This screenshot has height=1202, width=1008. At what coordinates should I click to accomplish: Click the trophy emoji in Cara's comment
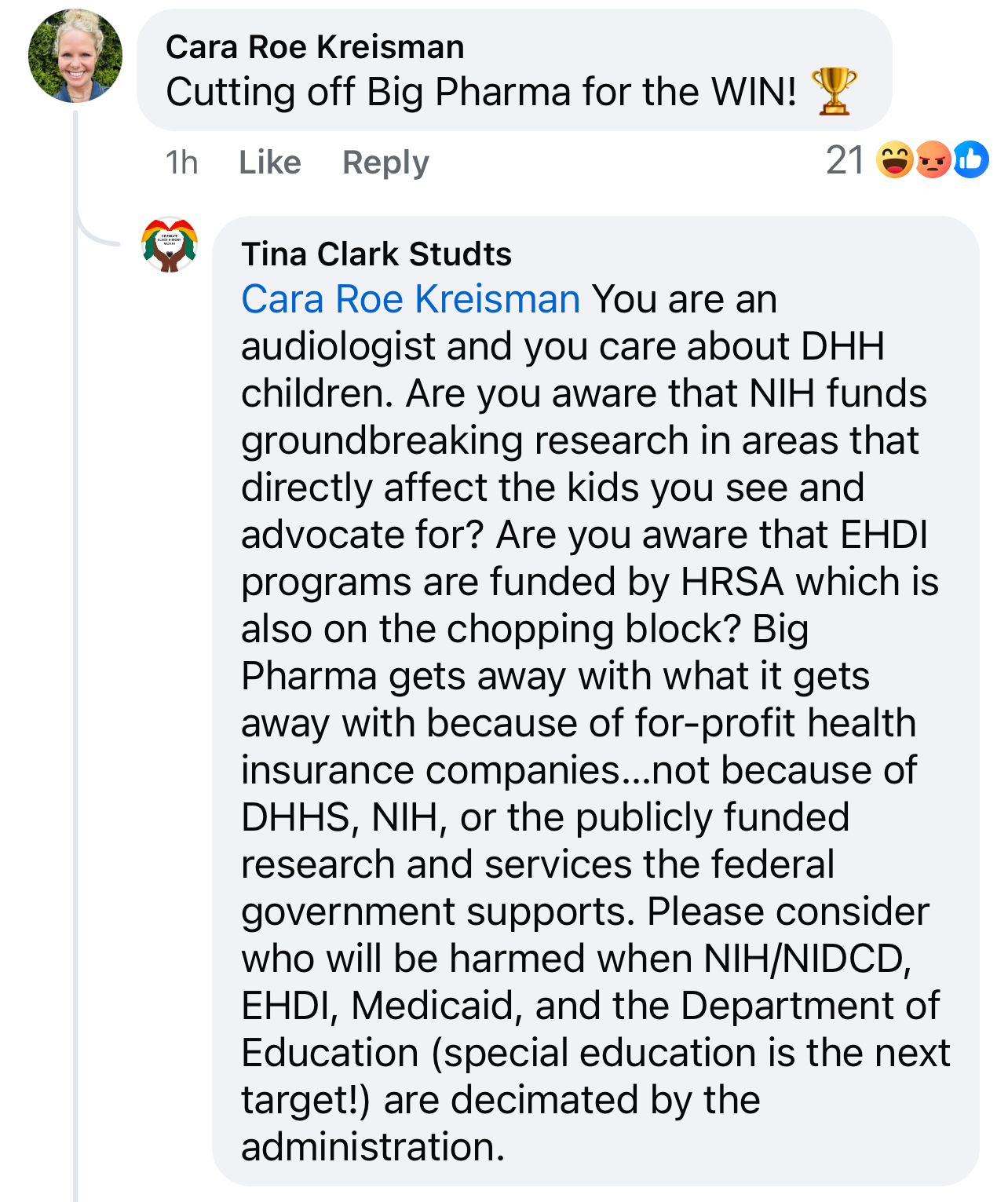834,91
